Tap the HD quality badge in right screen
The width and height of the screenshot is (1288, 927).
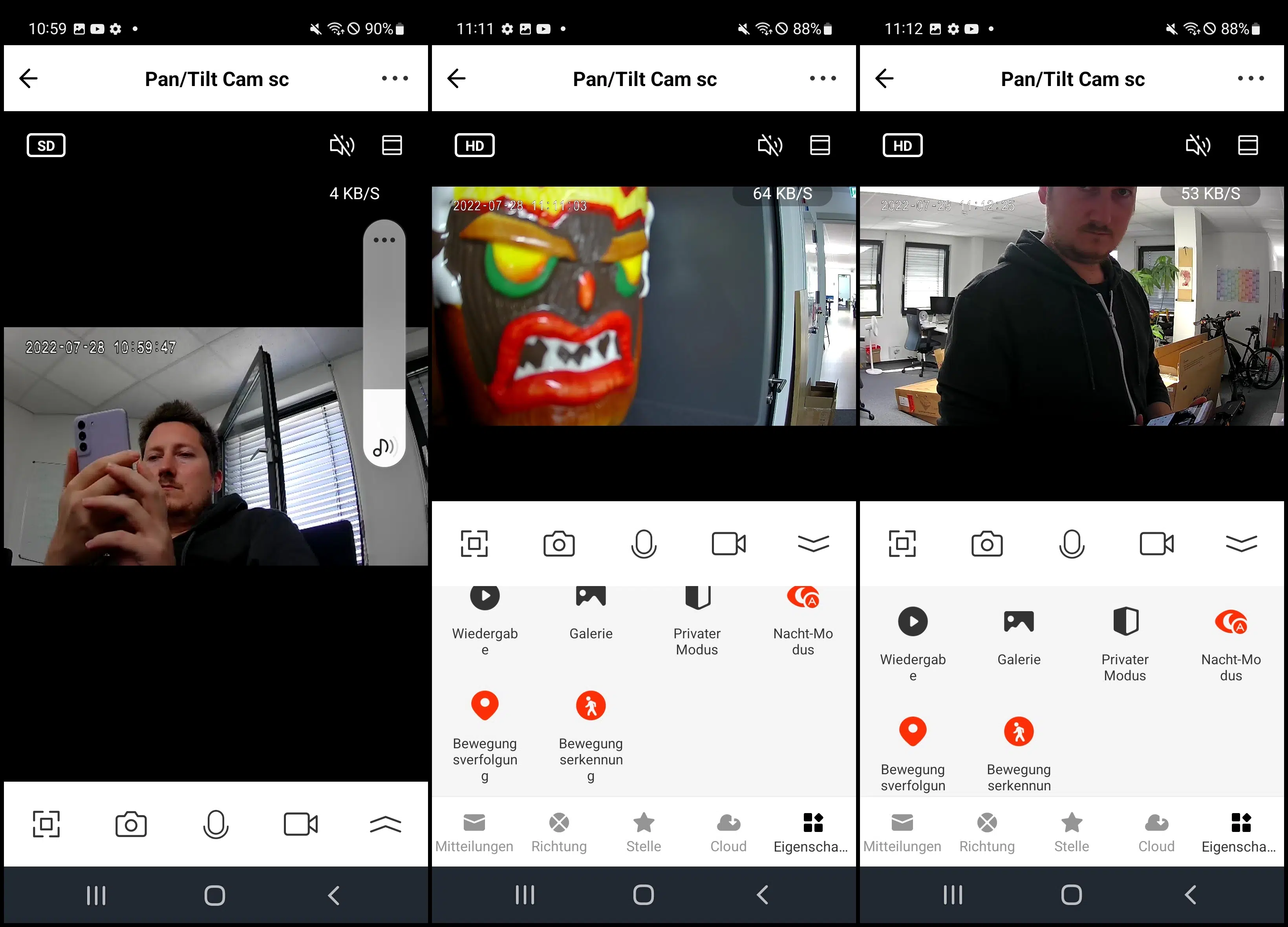pos(902,145)
